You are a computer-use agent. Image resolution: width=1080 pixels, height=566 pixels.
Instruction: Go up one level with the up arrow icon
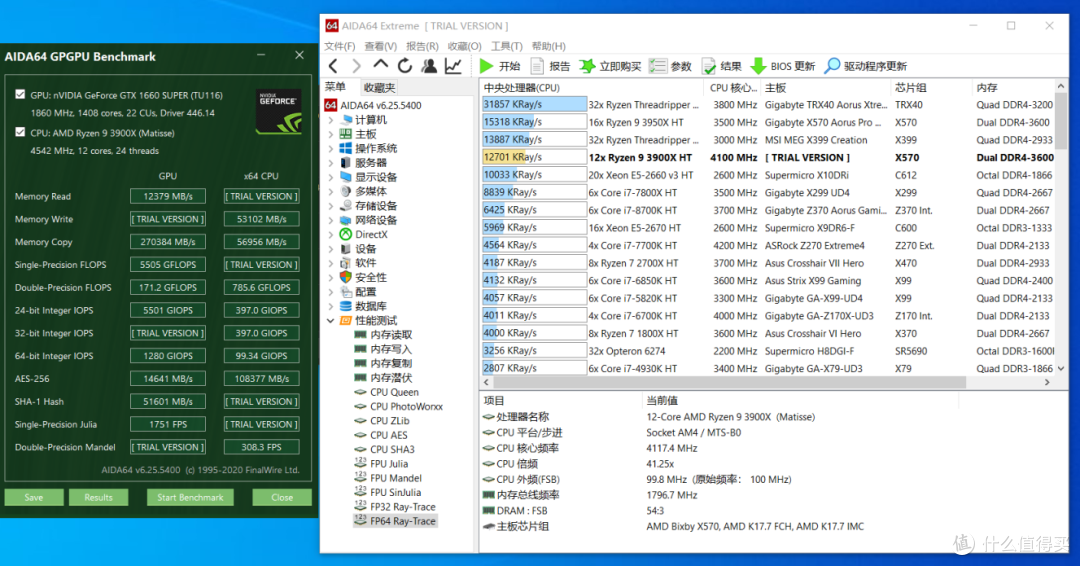(380, 65)
